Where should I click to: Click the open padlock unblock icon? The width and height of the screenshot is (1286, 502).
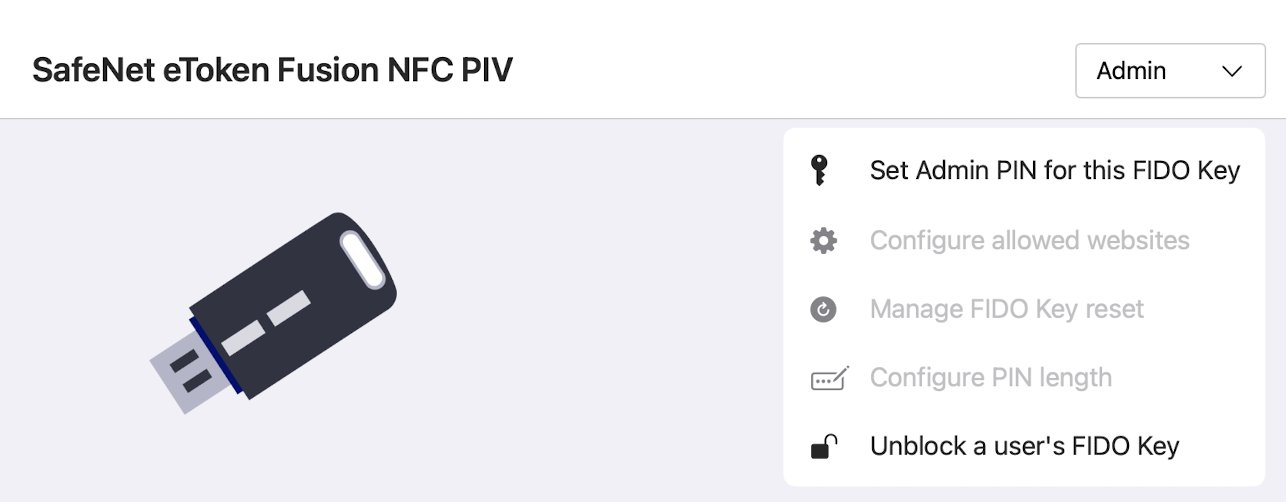(823, 446)
